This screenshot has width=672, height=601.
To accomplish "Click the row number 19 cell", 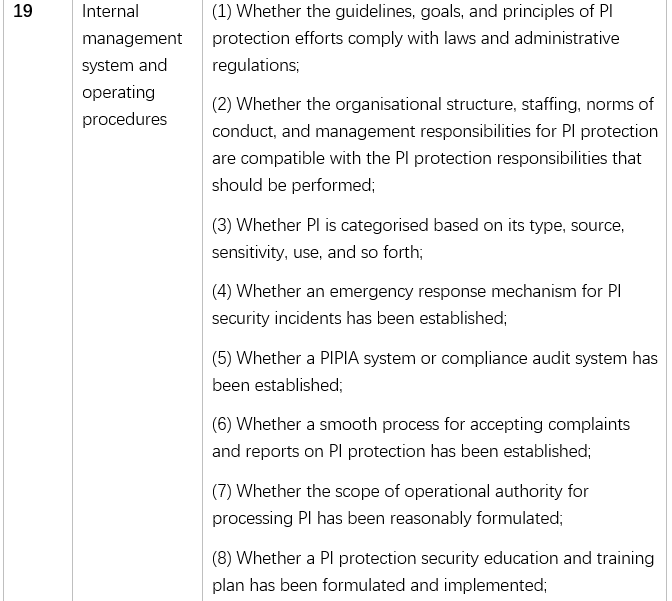I will 23,12.
